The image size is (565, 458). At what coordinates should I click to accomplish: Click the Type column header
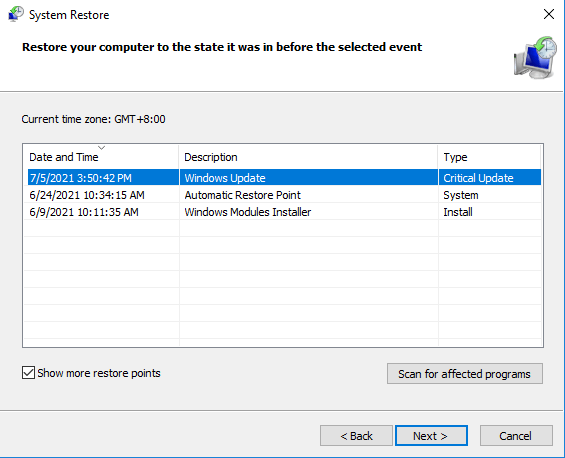pyautogui.click(x=489, y=157)
